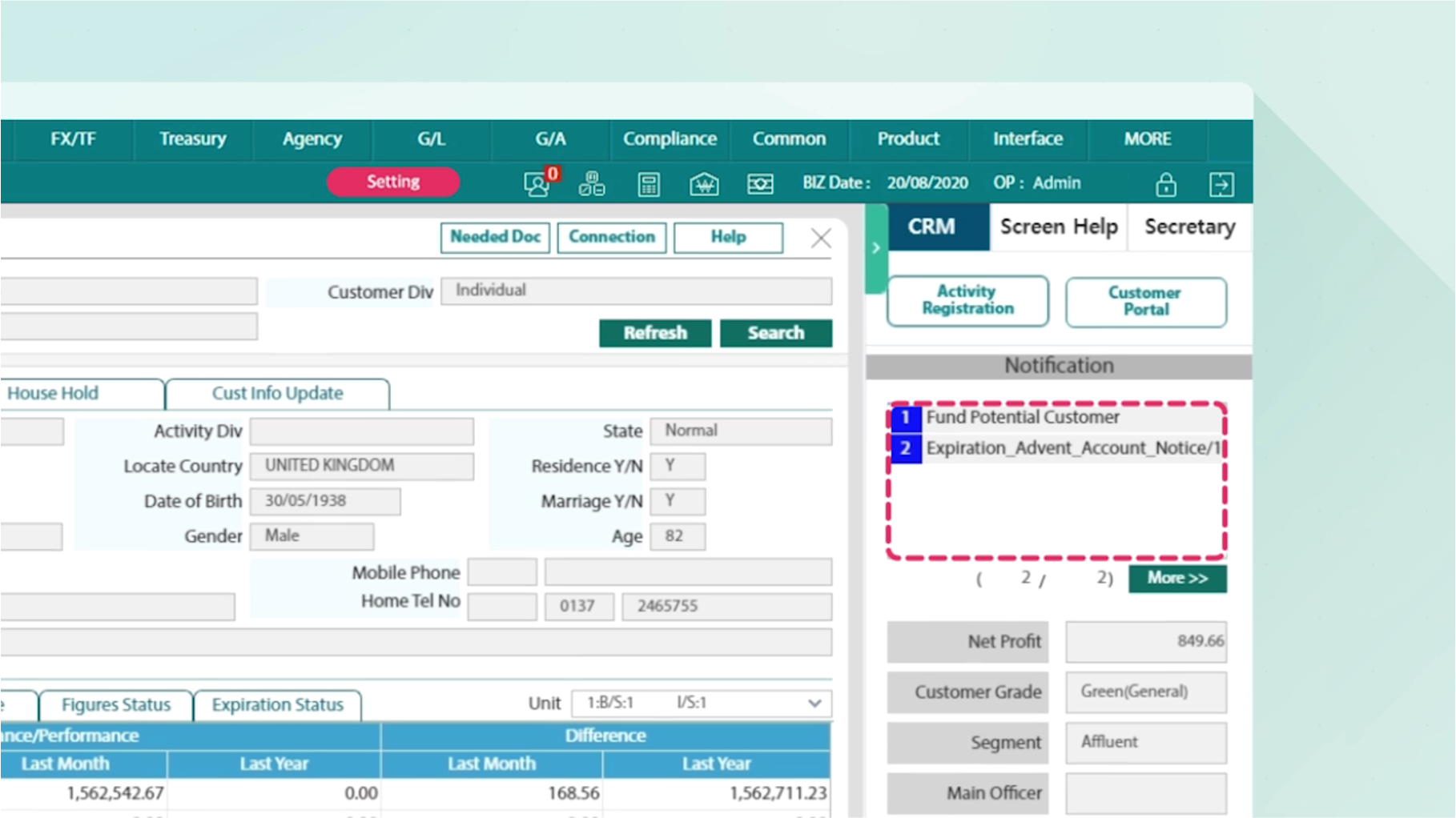Click the Needed Doc button
This screenshot has width=1456, height=818.
pyautogui.click(x=495, y=238)
